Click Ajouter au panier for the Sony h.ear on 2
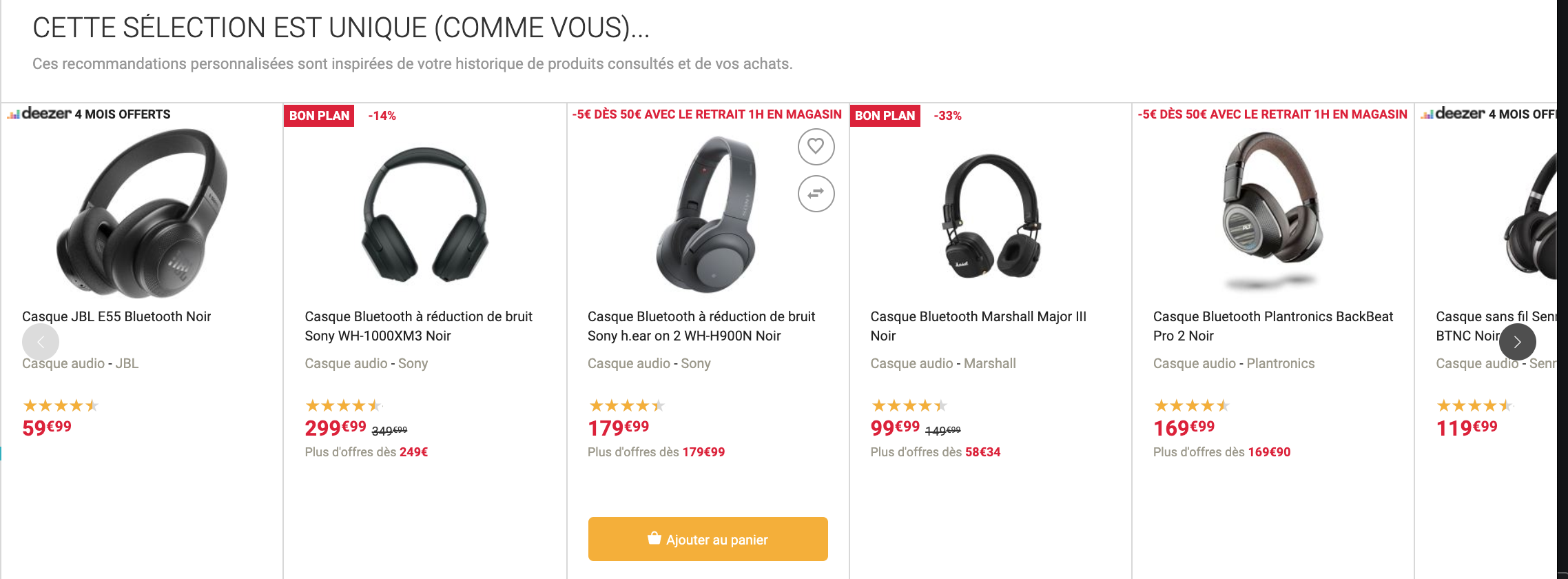The width and height of the screenshot is (1568, 579). coord(708,539)
